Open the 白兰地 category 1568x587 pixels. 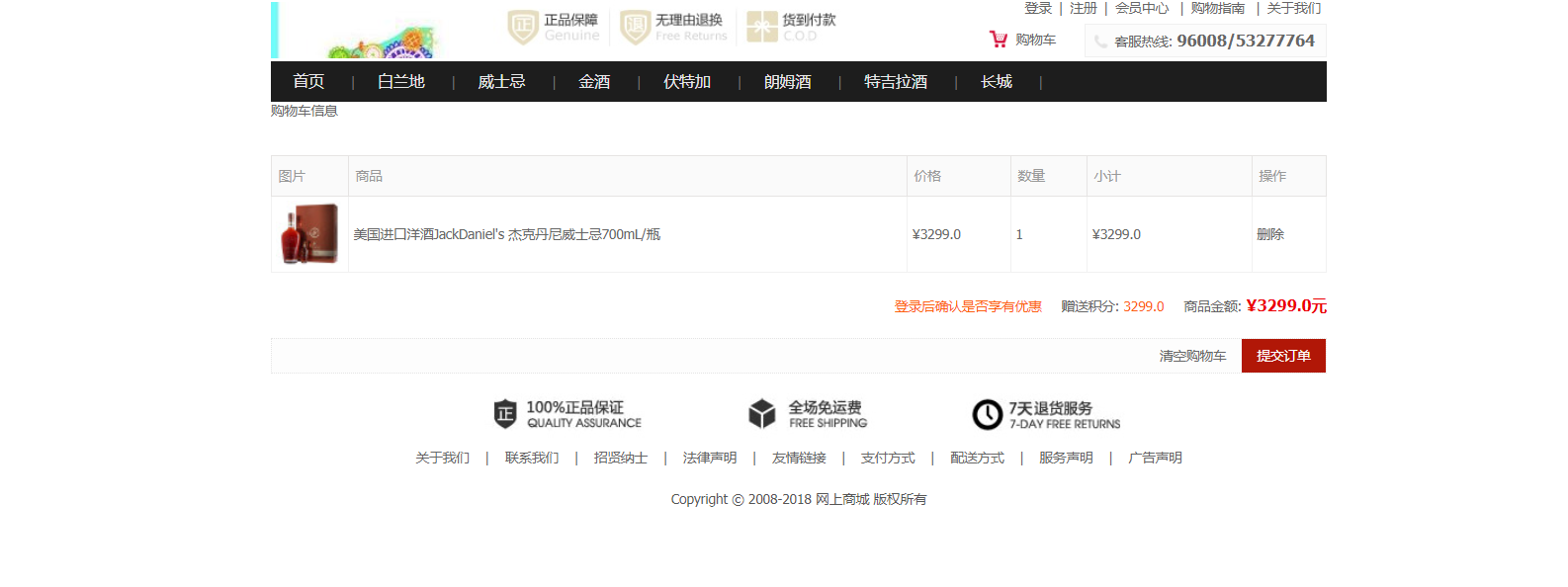click(x=401, y=82)
